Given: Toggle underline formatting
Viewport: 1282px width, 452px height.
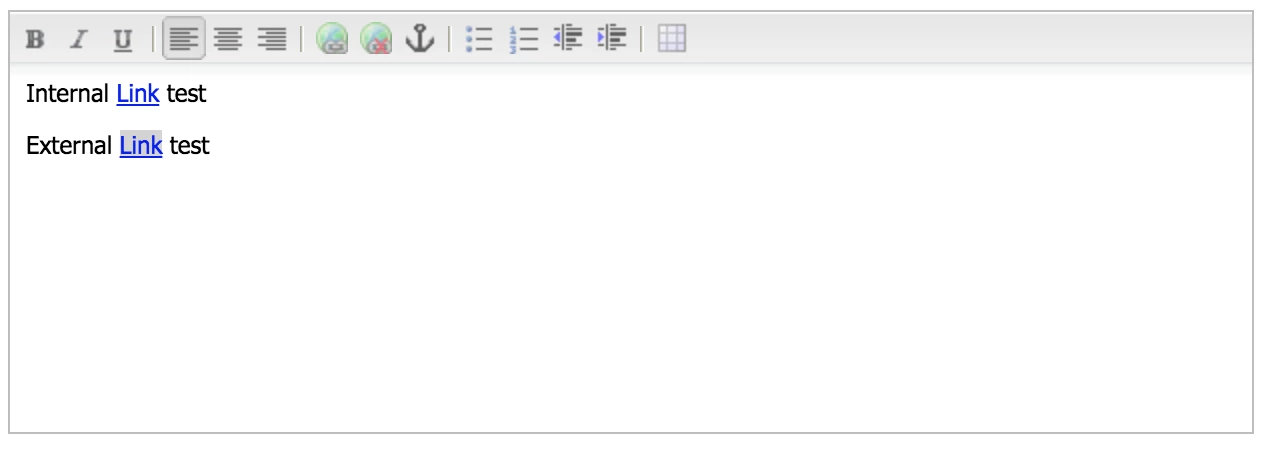Looking at the screenshot, I should 123,40.
